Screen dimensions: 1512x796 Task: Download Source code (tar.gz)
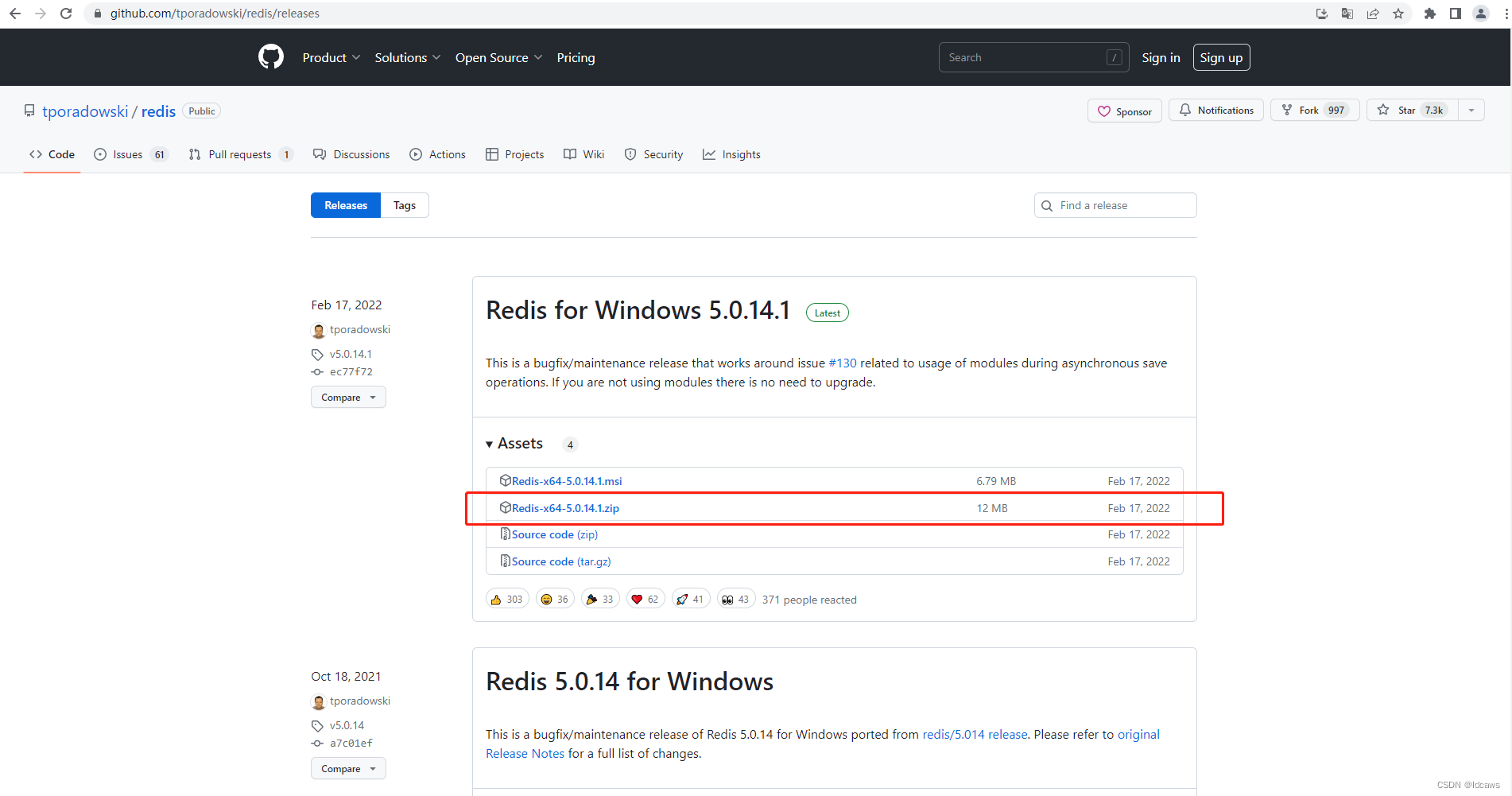561,561
